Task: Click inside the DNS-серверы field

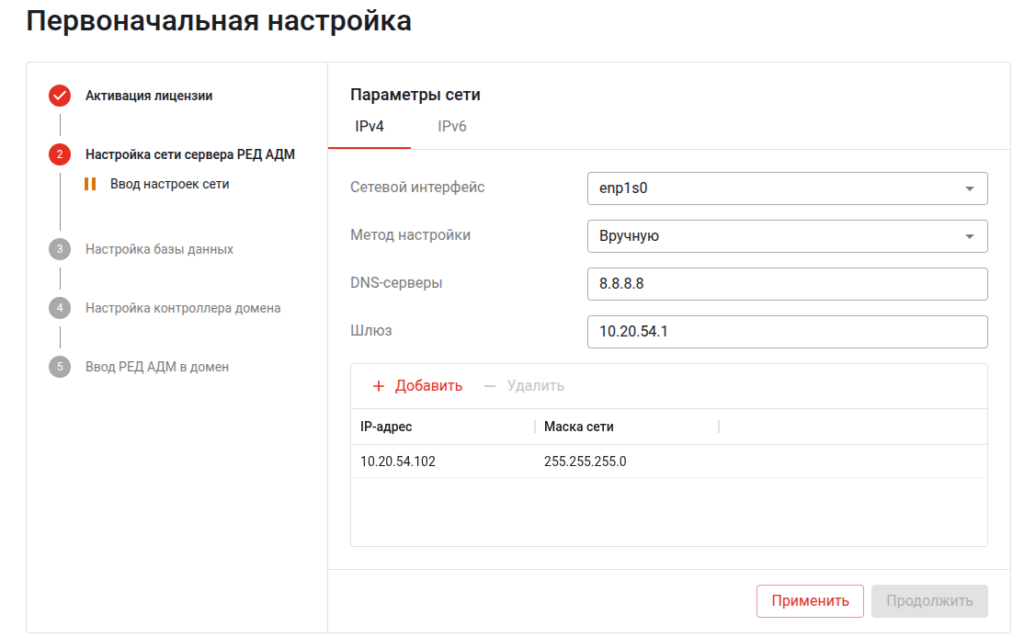Action: 787,283
